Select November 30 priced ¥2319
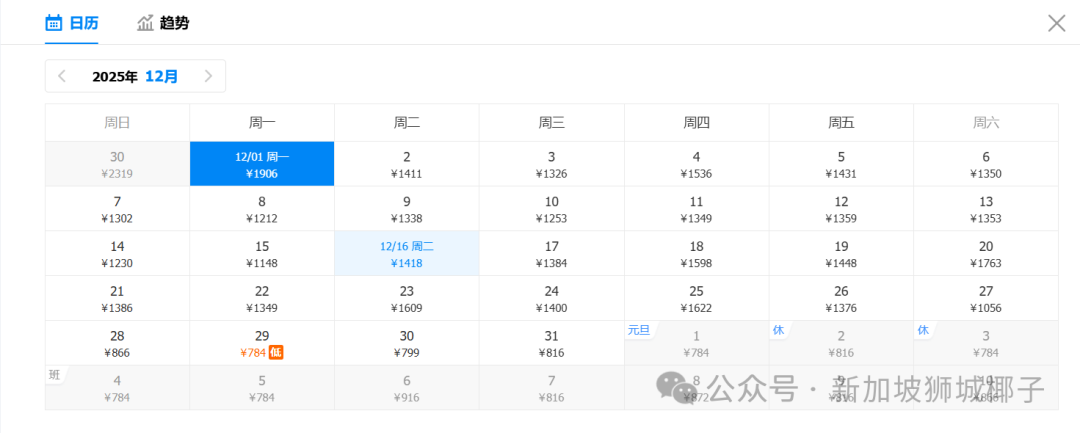 click(x=117, y=164)
